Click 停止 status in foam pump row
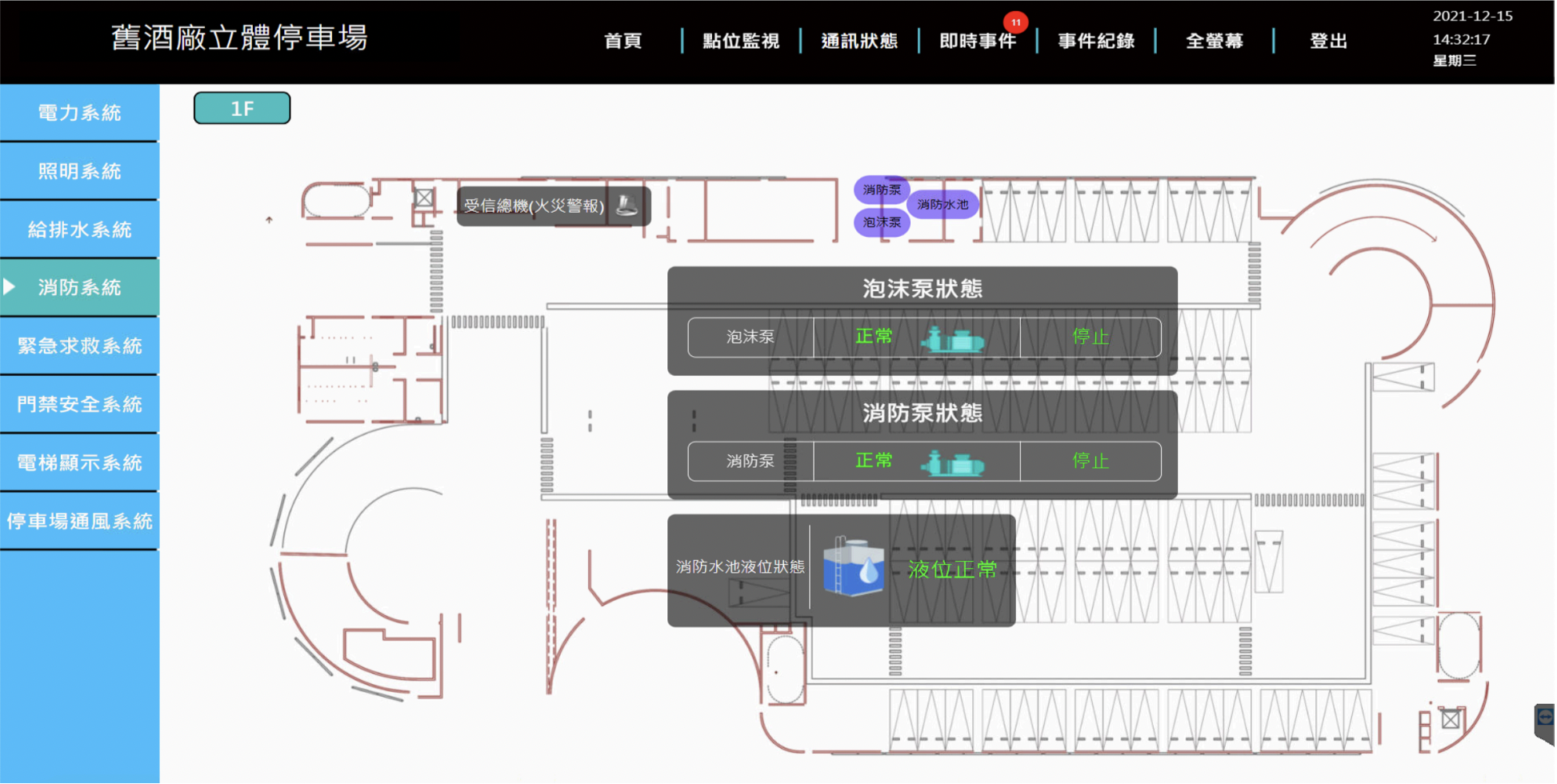1557x784 pixels. click(x=1091, y=337)
